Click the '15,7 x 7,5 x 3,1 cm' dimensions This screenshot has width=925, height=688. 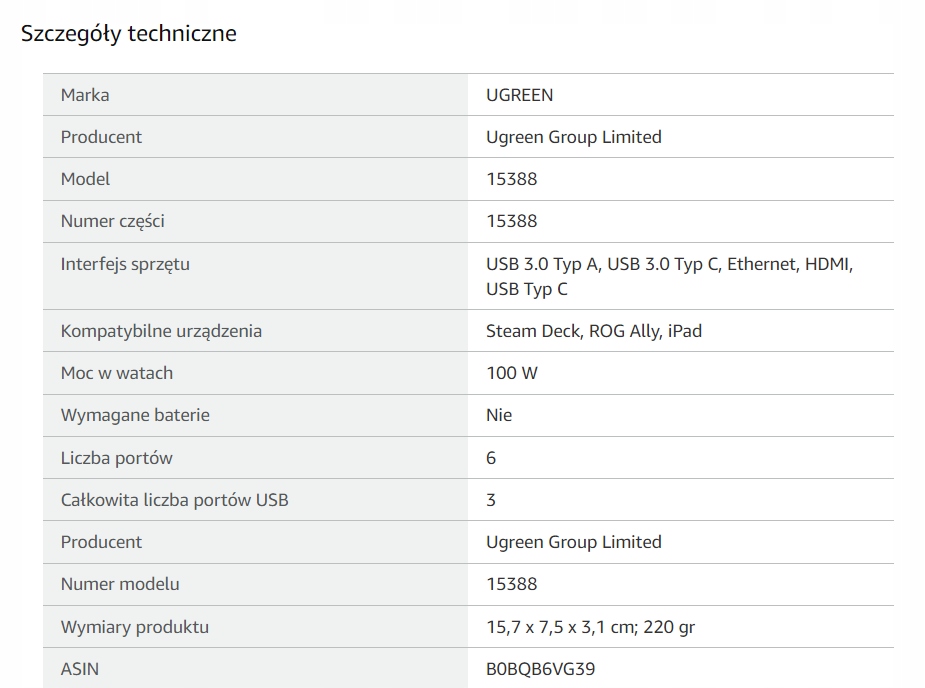558,627
